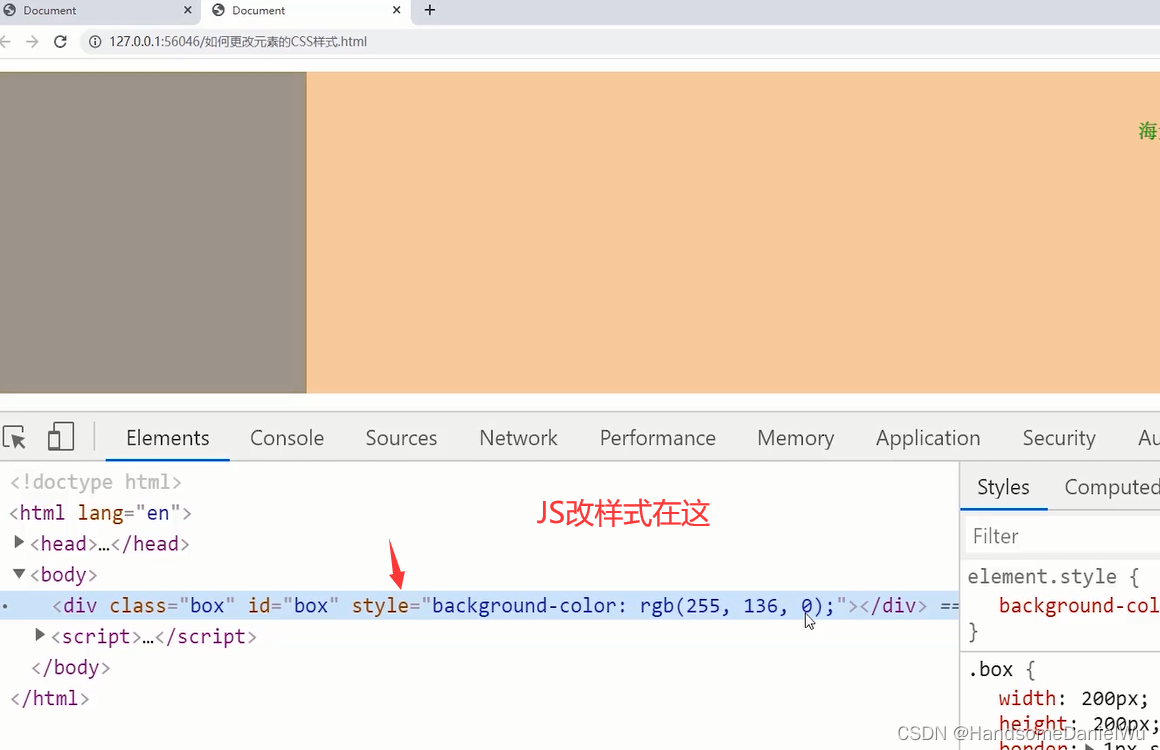Switch to the Console panel
Viewport: 1160px width, 750px height.
point(287,437)
